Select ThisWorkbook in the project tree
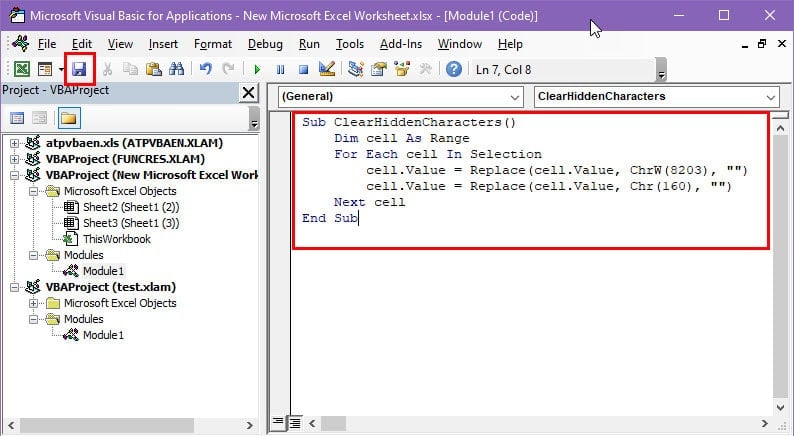The image size is (794, 436). [116, 239]
